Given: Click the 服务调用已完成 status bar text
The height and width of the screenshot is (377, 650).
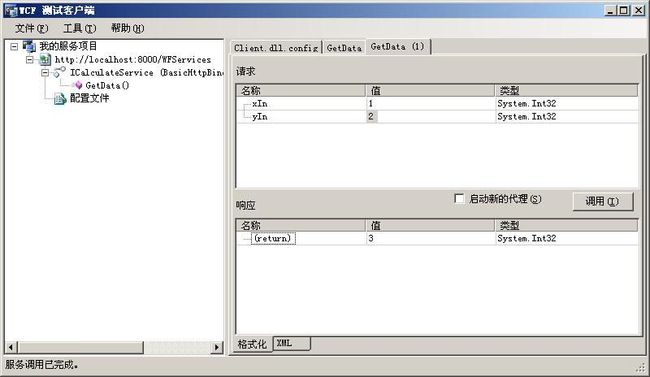Looking at the screenshot, I should point(41,365).
